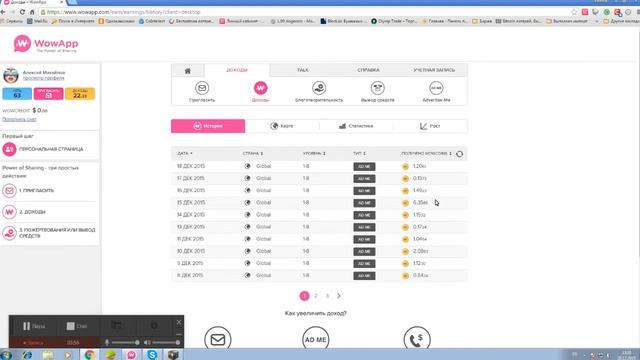Open Chrome from the taskbar
Image resolution: width=640 pixels, height=360 pixels.
pos(89,355)
